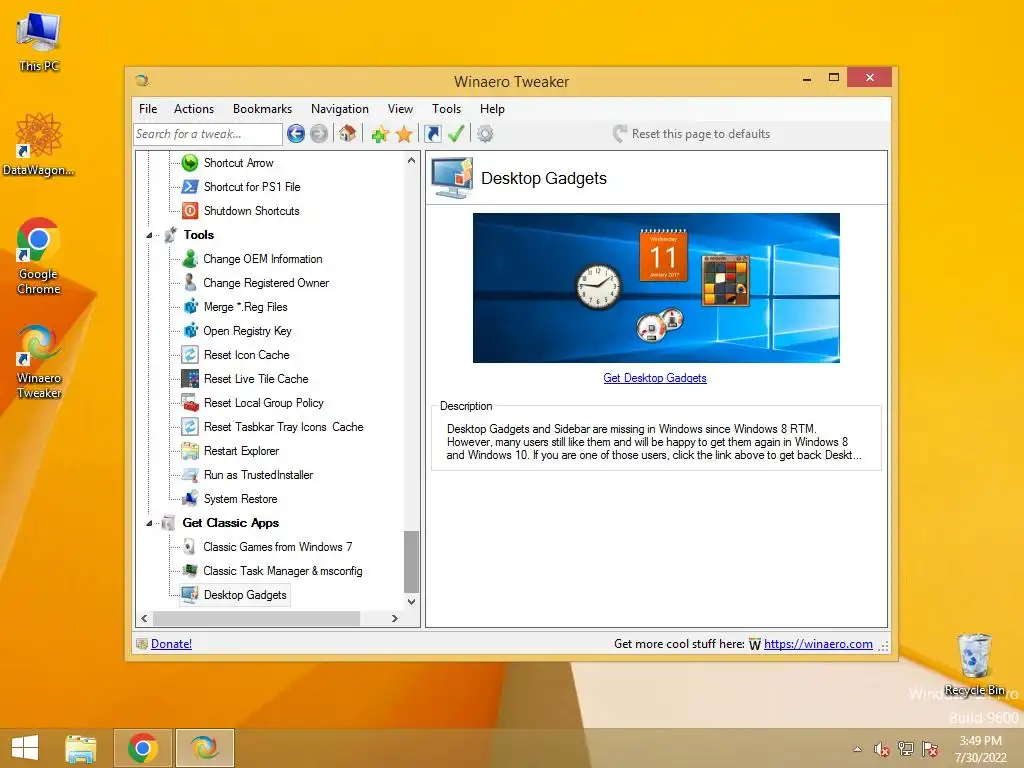This screenshot has width=1024, height=768.
Task: Select the Tools category heading
Action: [199, 235]
